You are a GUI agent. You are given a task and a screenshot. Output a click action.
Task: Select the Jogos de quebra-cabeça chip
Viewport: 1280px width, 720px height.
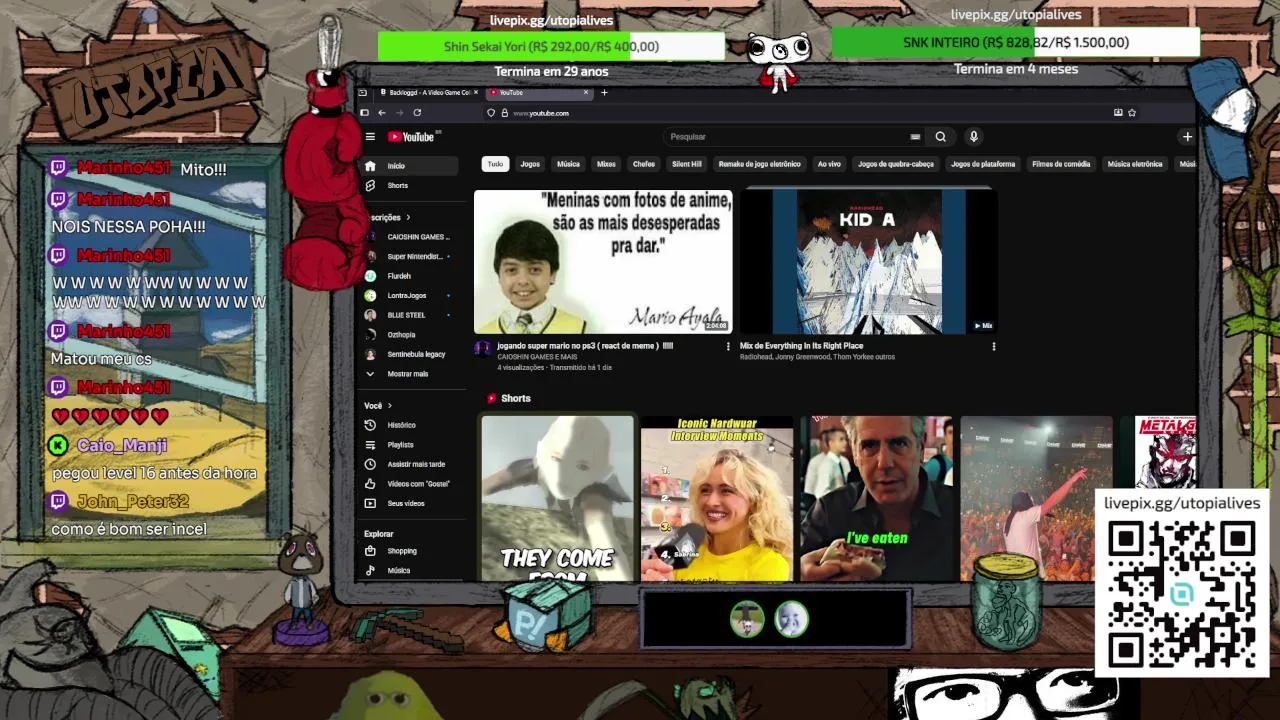tap(896, 164)
